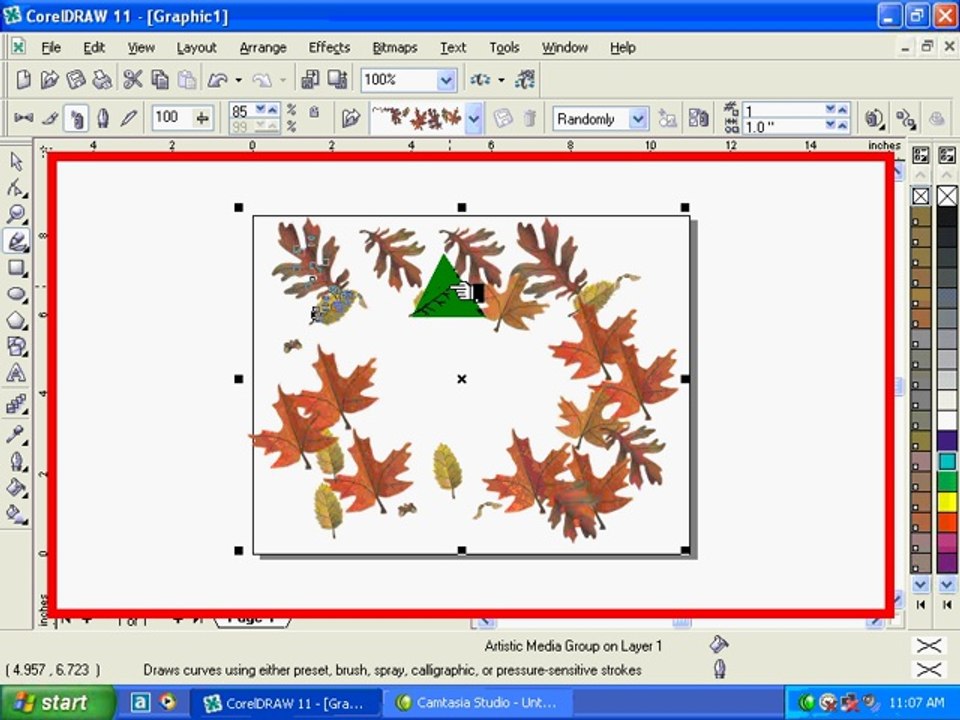Open the Tools menu
This screenshot has height=720, width=960.
[x=504, y=48]
